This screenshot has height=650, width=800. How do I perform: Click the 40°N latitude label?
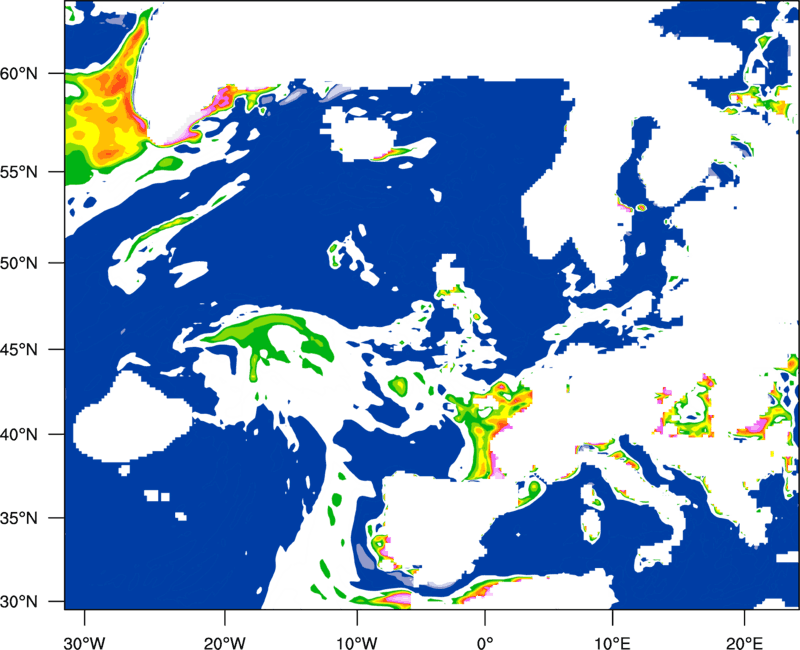(18, 435)
